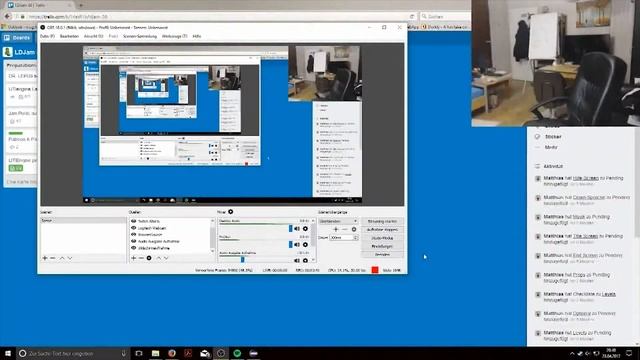This screenshot has width=640, height=360.
Task: Click the browser back button
Action: [7, 16]
